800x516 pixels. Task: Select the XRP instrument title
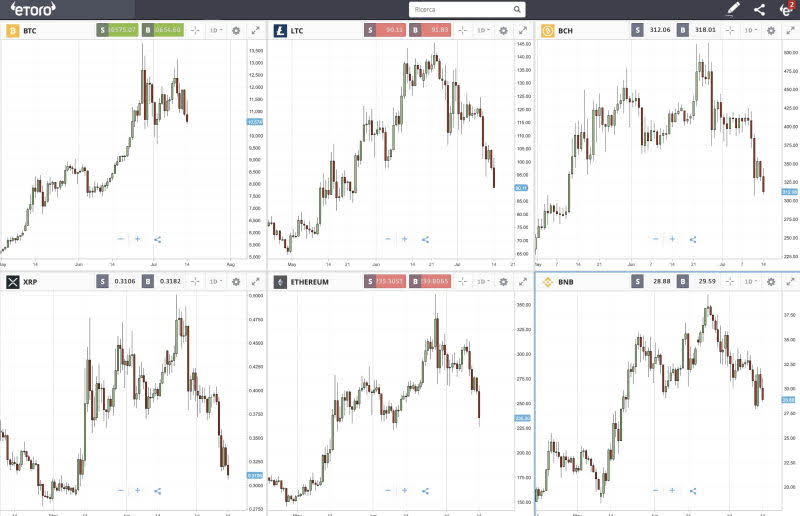pos(32,282)
